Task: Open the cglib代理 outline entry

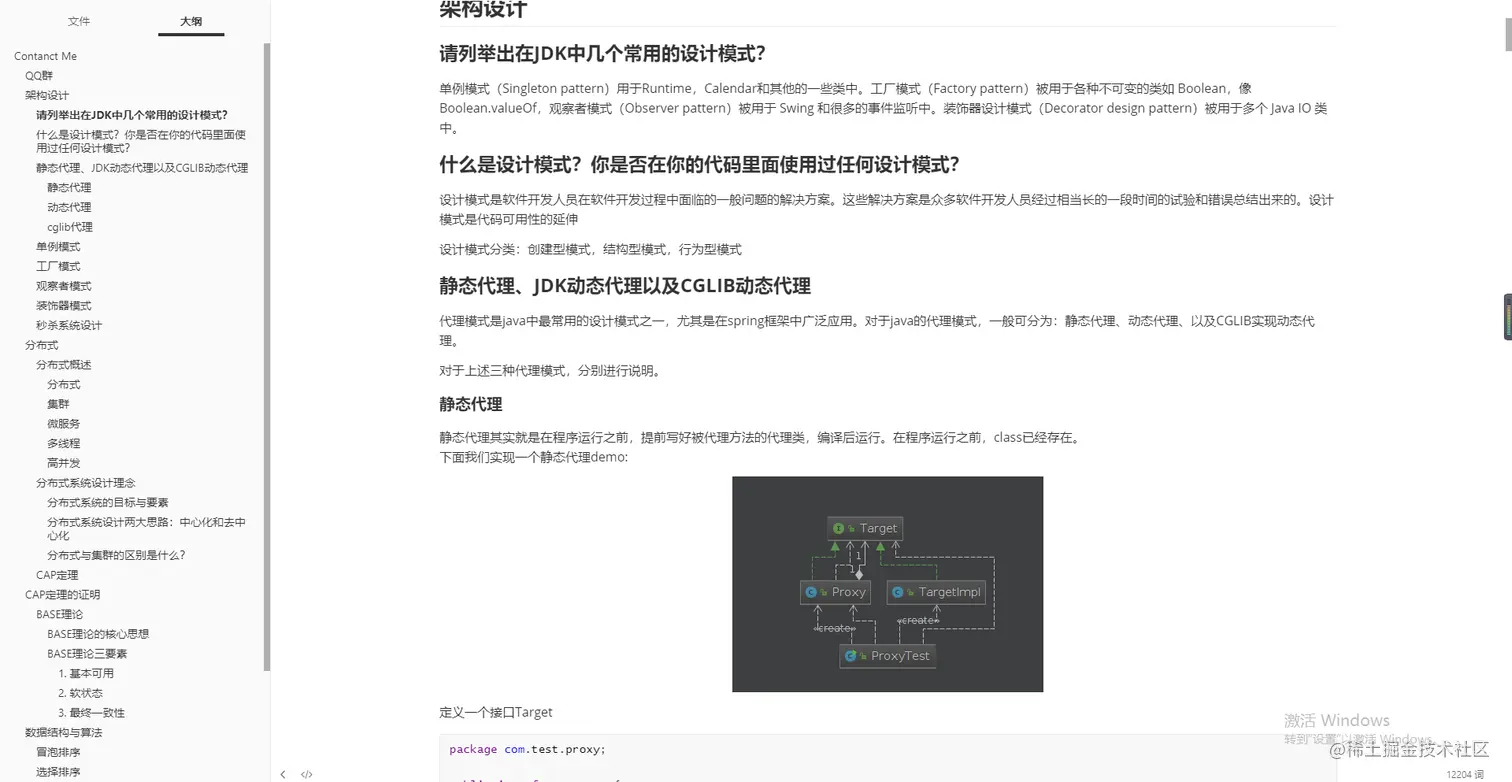Action: point(69,226)
